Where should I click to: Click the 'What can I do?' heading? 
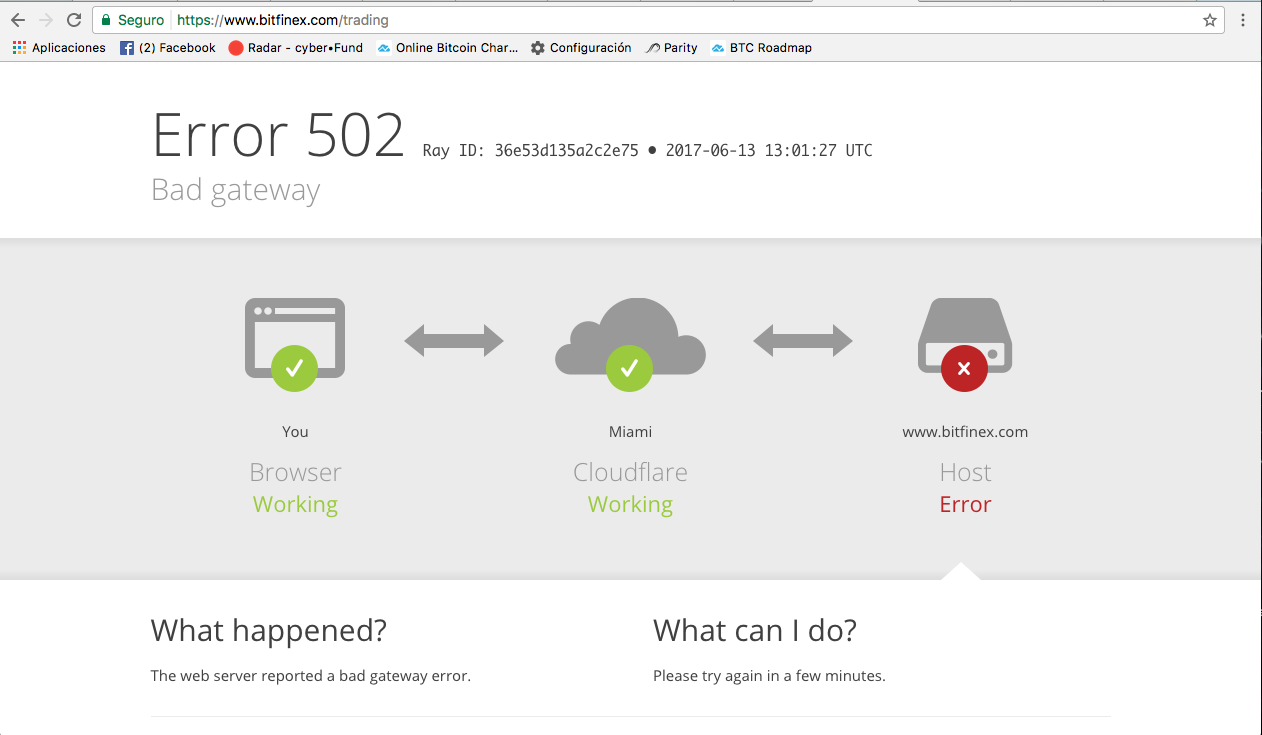point(755,631)
